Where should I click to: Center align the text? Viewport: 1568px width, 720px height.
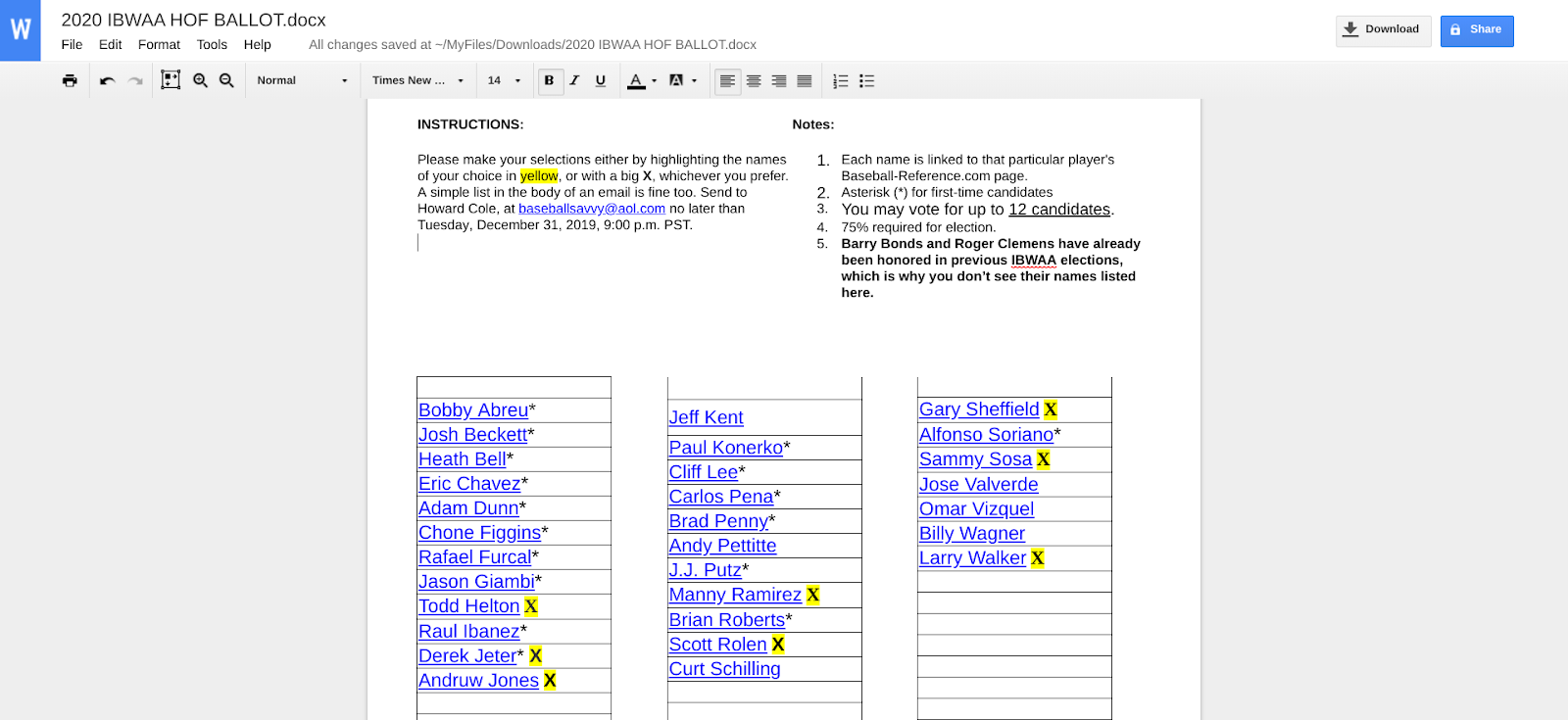tap(754, 80)
